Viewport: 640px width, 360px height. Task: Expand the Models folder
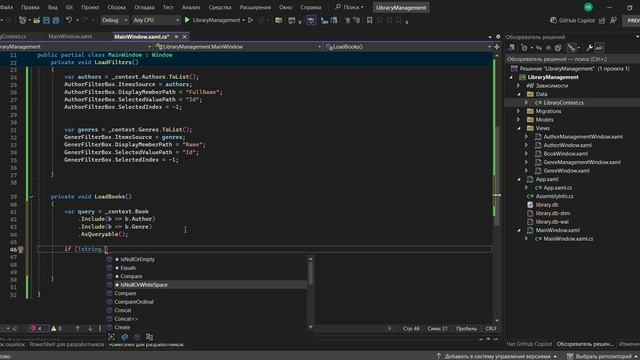coord(519,120)
